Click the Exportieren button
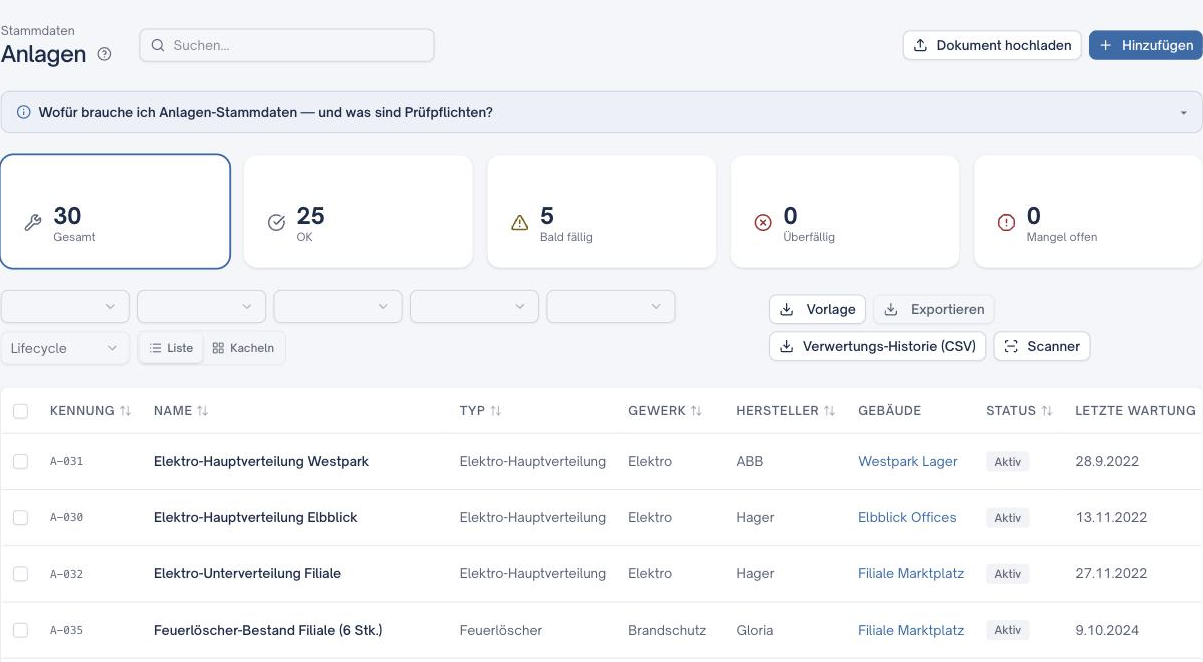 tap(934, 309)
